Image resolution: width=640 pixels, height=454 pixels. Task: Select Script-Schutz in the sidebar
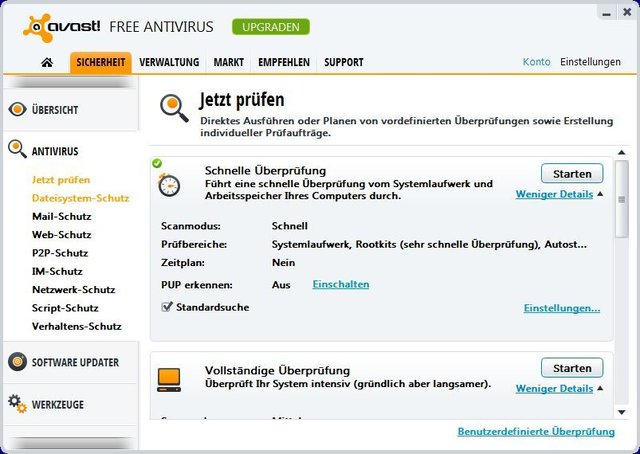[65, 308]
